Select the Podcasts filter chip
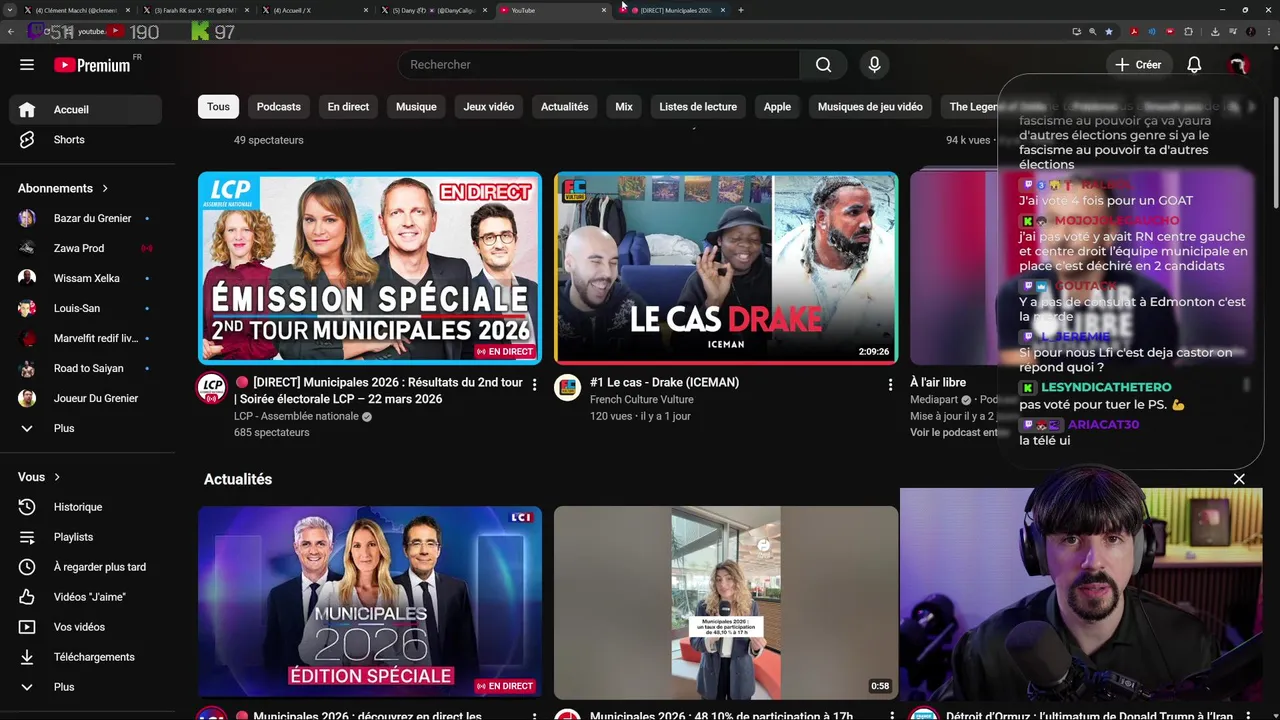The width and height of the screenshot is (1280, 720). click(x=278, y=107)
